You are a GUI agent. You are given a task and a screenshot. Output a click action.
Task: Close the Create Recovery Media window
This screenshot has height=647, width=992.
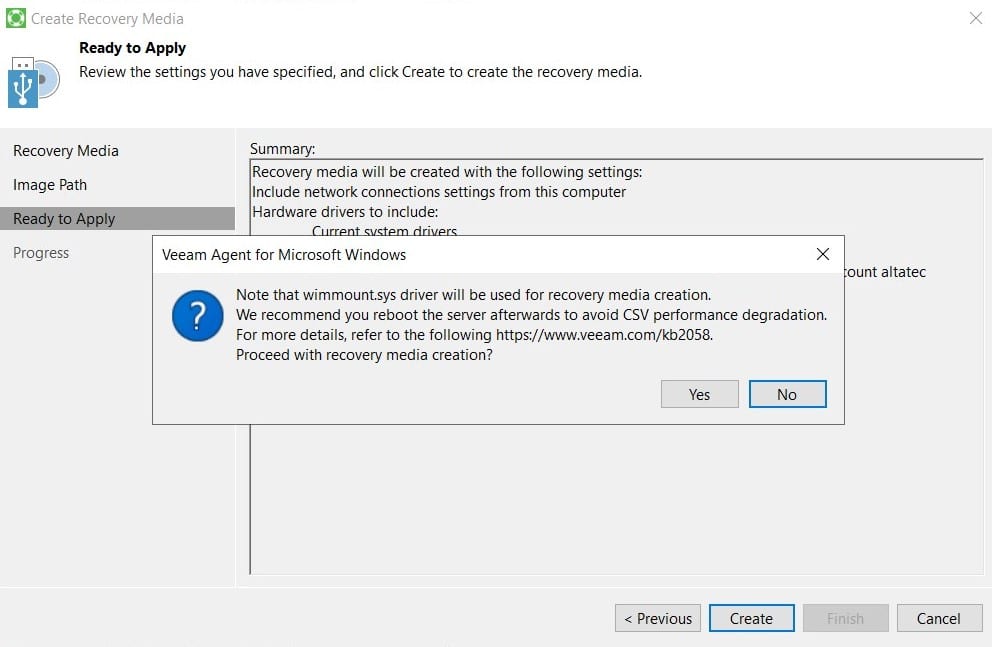pyautogui.click(x=976, y=18)
